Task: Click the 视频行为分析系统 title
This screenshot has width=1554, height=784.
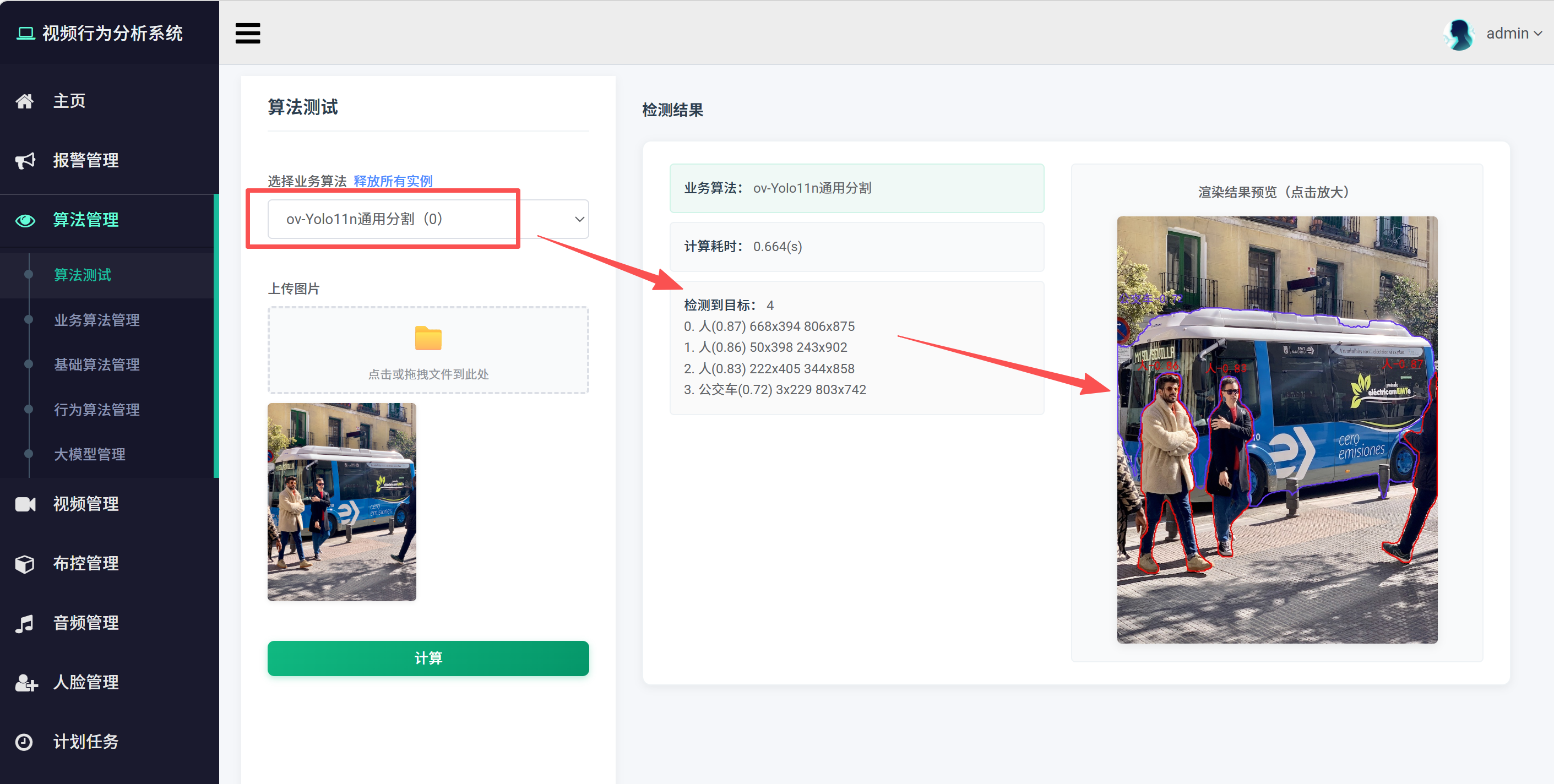Action: click(x=112, y=33)
